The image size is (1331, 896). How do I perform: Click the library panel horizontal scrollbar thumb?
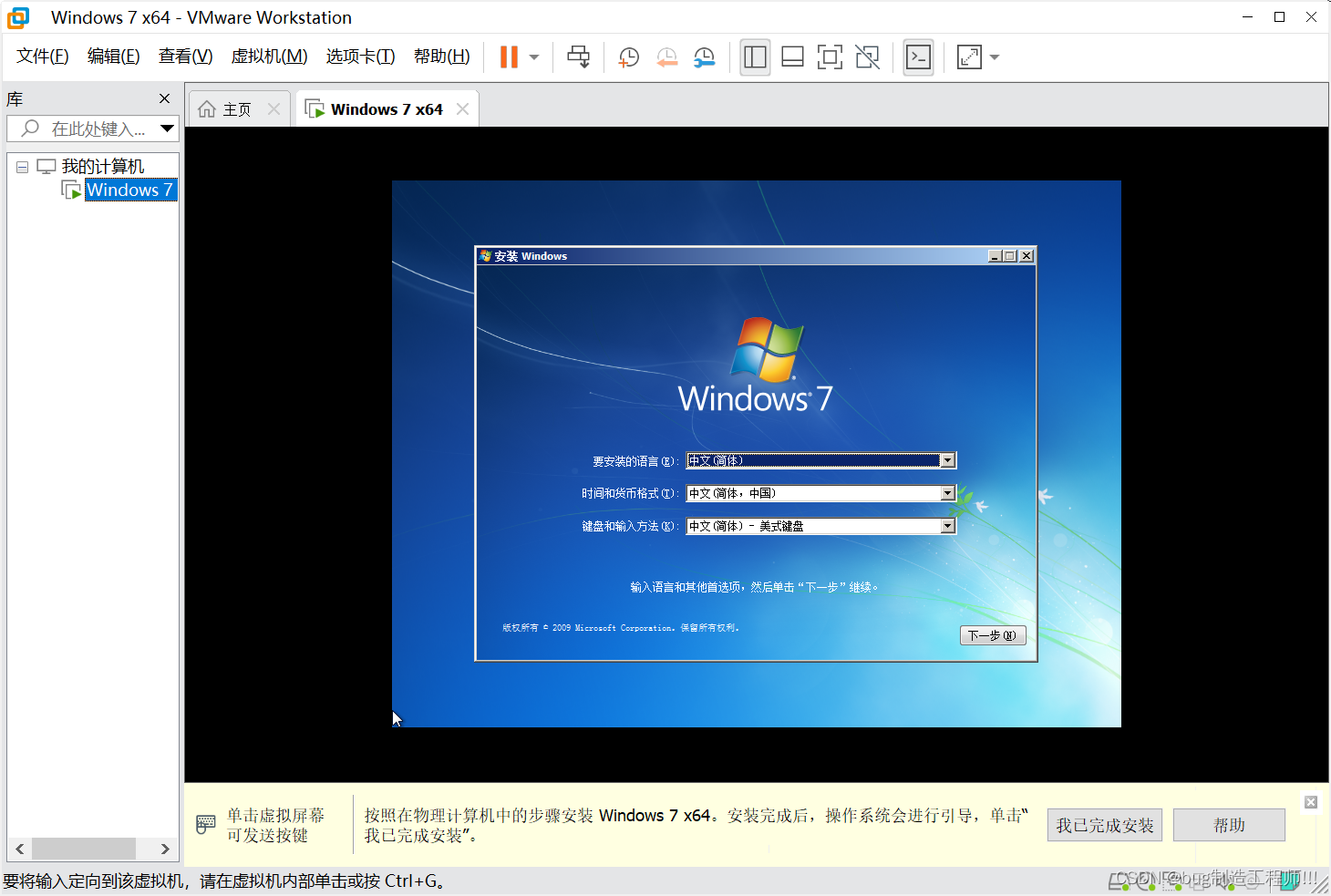pos(84,849)
